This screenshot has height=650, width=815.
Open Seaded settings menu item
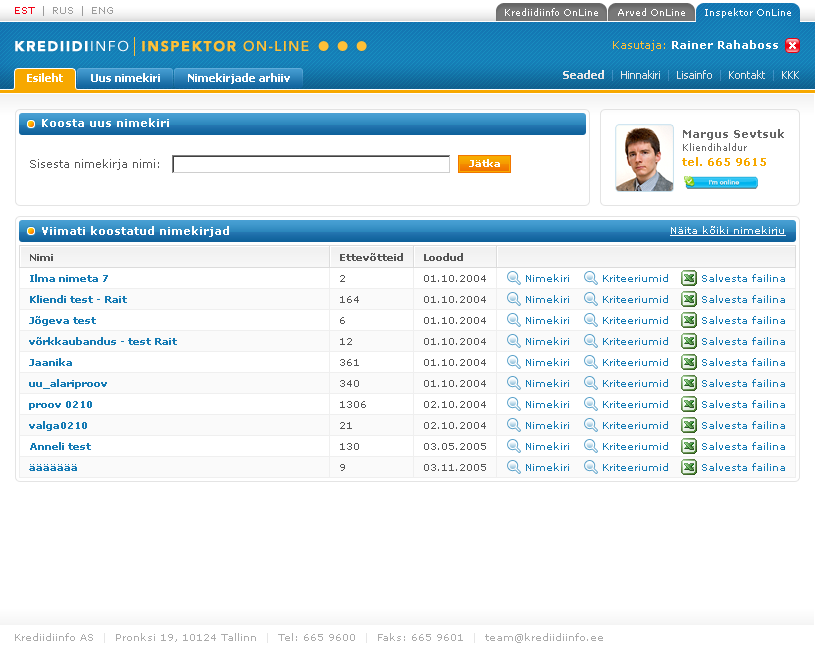click(583, 75)
